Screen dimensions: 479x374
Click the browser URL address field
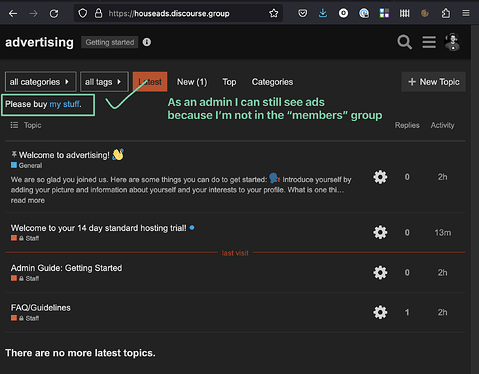(x=178, y=13)
